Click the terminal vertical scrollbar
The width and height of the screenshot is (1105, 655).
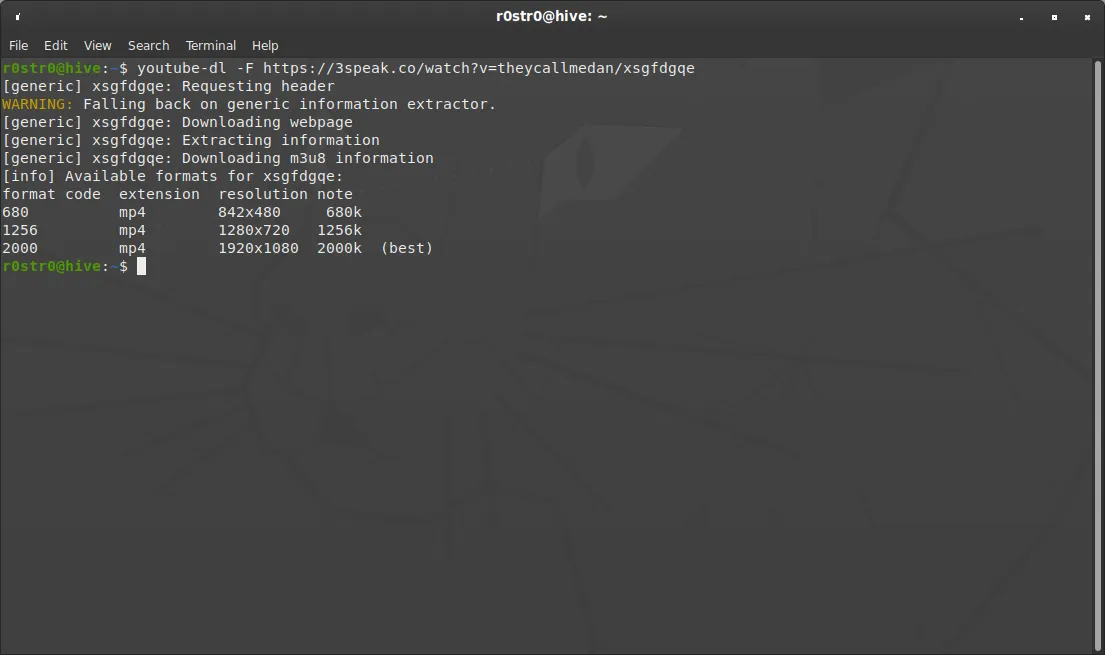[x=1097, y=356]
